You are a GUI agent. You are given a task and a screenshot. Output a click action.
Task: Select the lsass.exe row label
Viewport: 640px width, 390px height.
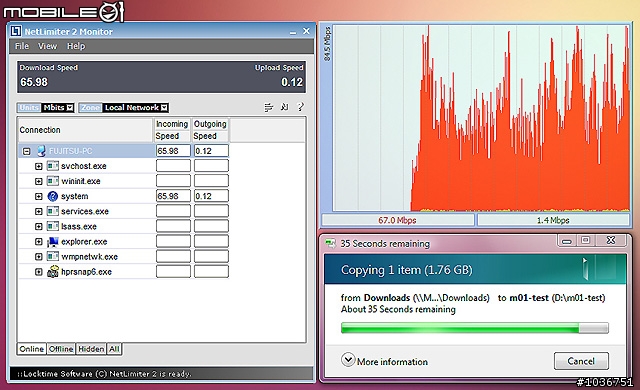tap(79, 226)
